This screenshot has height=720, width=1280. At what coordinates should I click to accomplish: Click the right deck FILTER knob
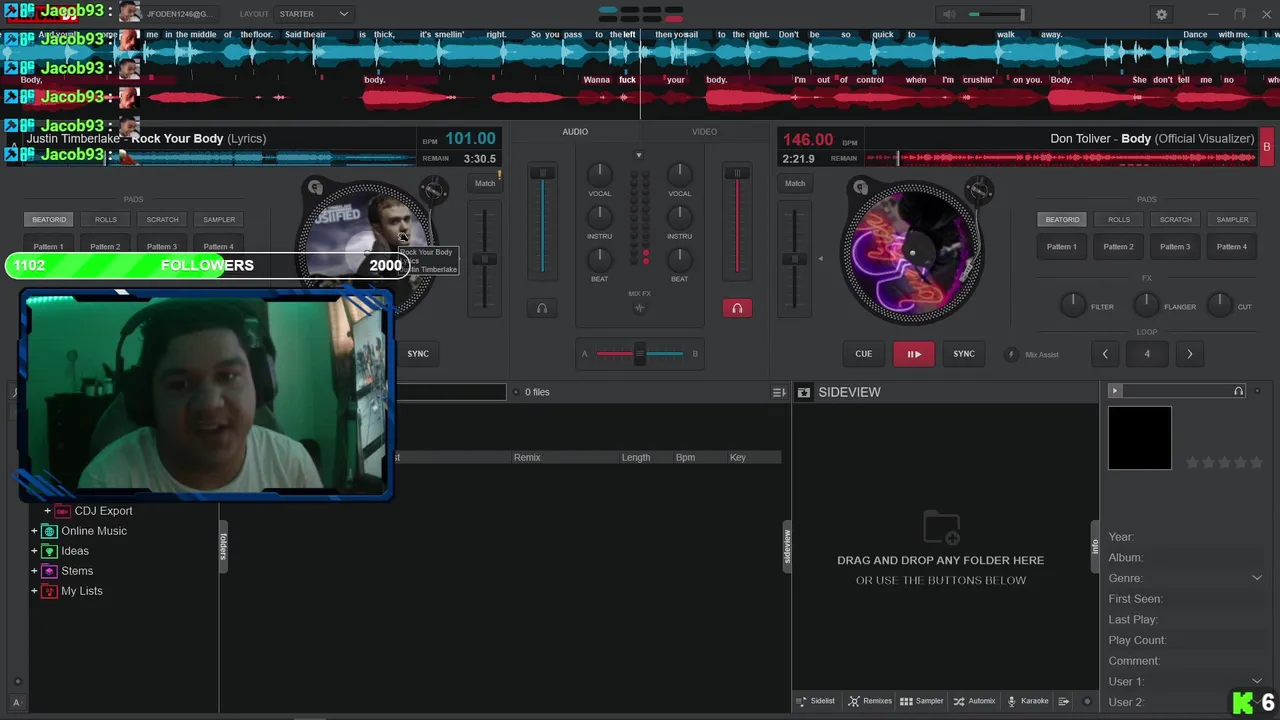click(1073, 305)
